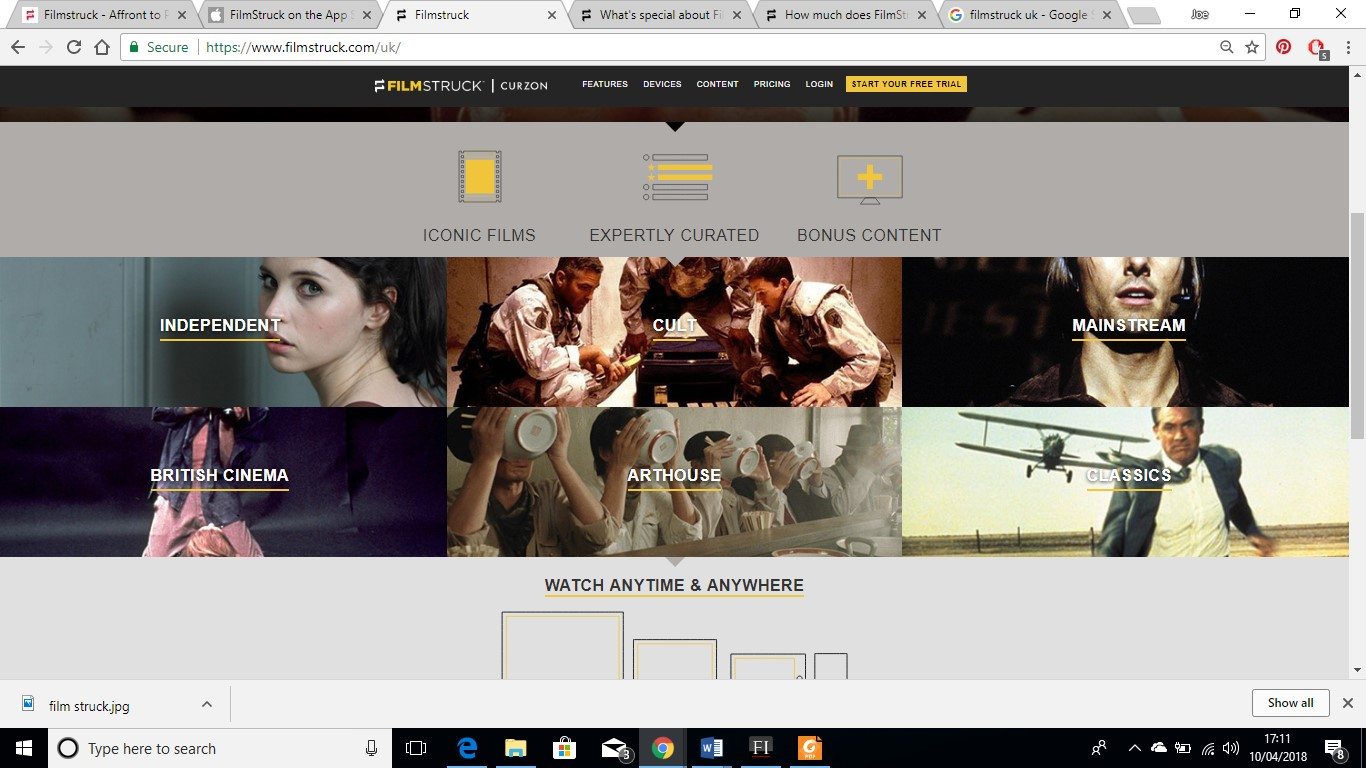Click the Login link
The height and width of the screenshot is (768, 1366).
tap(819, 84)
